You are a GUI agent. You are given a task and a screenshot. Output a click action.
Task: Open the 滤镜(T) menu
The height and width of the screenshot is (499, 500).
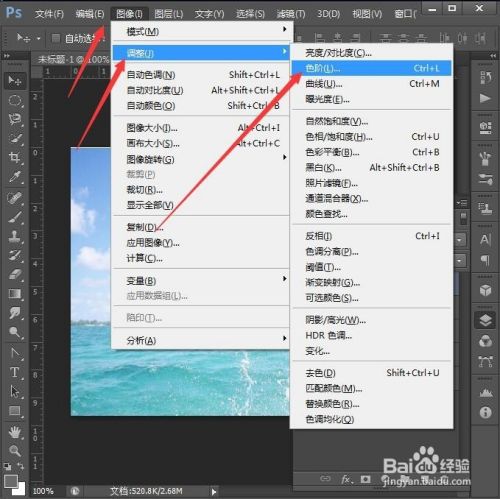pos(291,14)
